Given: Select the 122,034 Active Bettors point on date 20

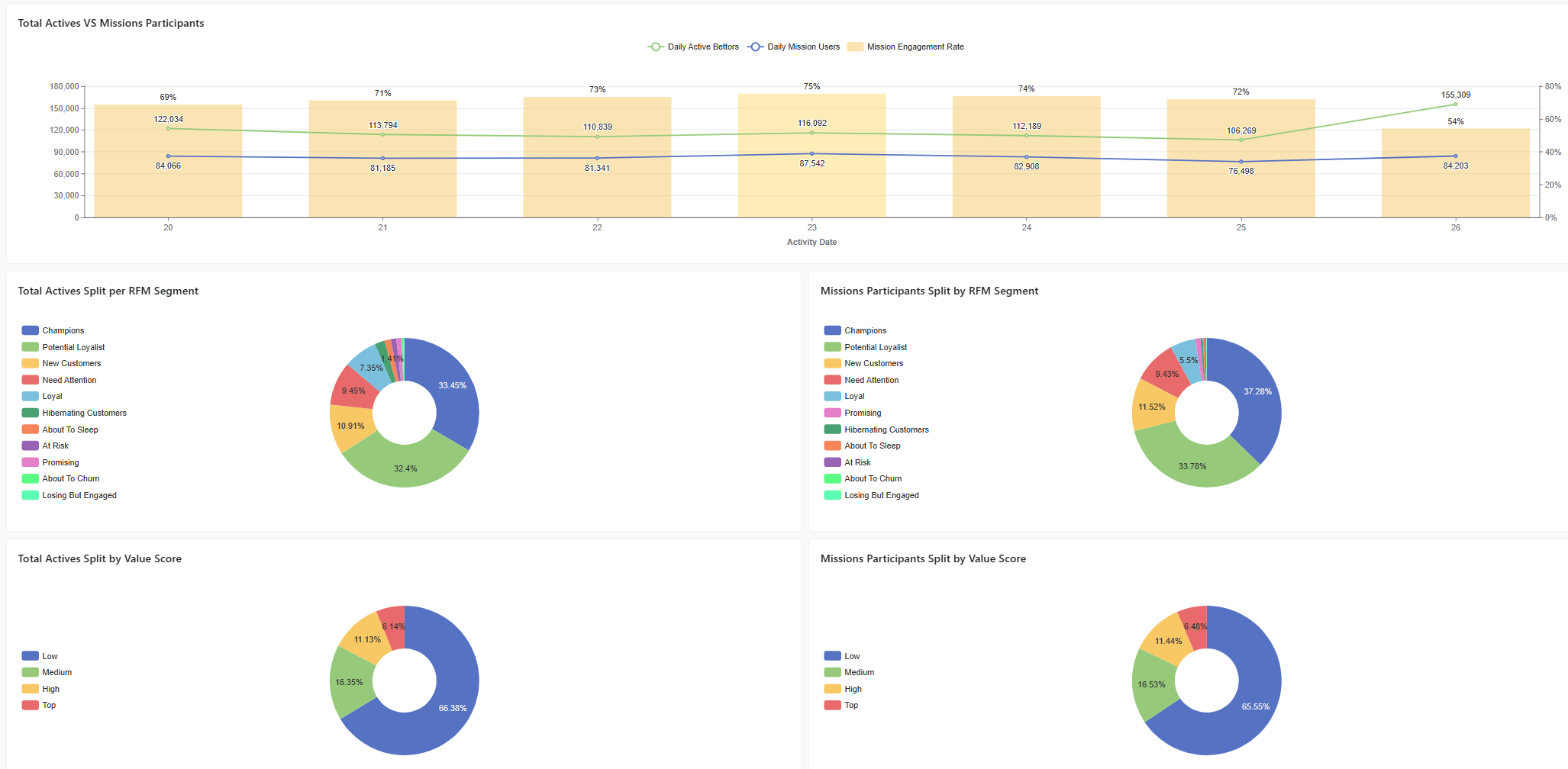Looking at the screenshot, I should (168, 128).
